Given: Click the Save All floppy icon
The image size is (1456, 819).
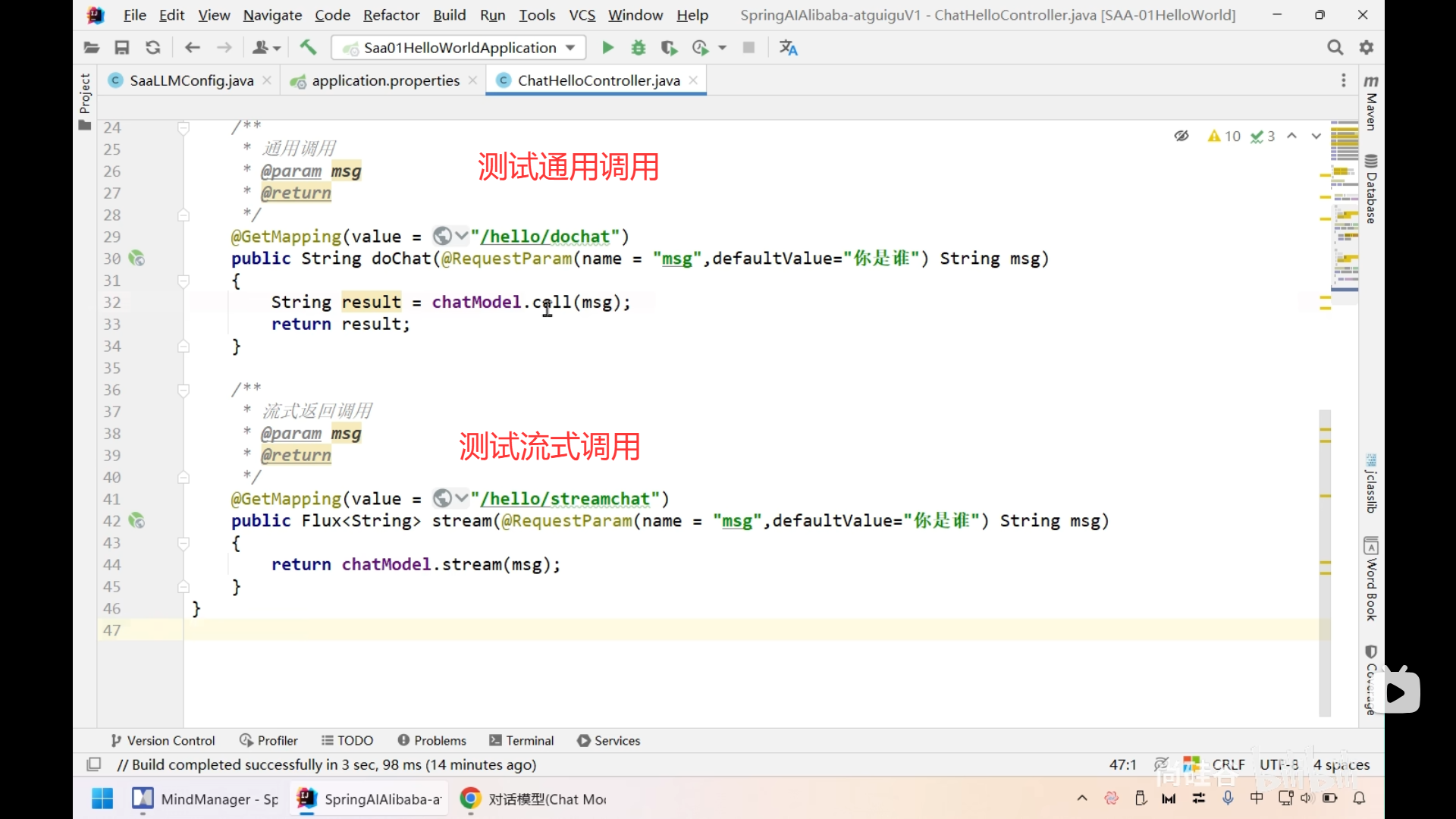Looking at the screenshot, I should point(121,48).
